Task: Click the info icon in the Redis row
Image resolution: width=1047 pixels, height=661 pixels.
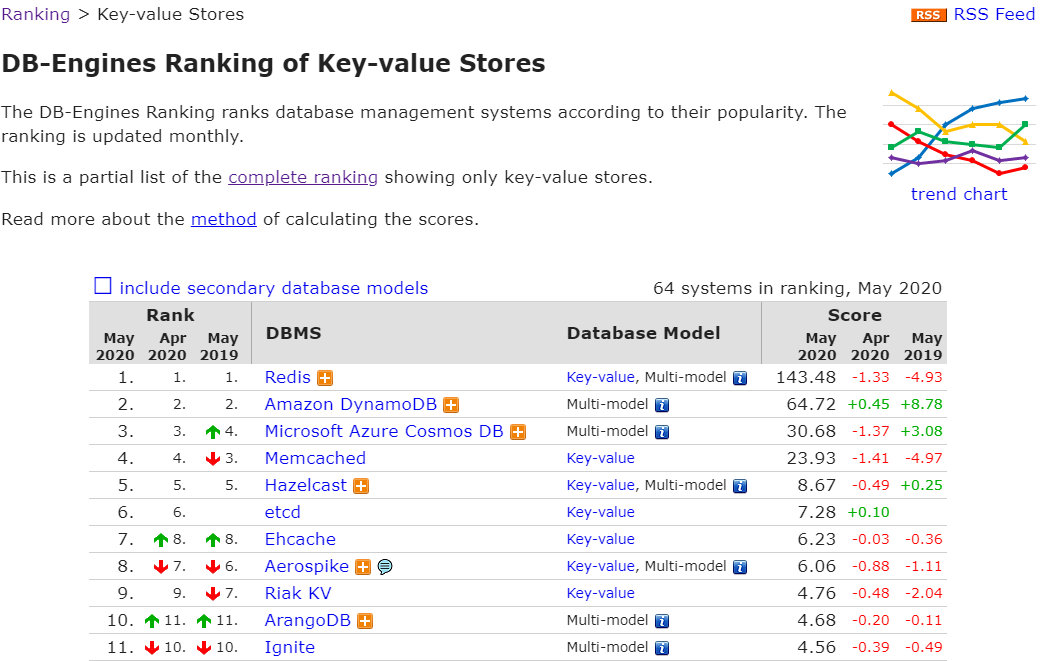Action: pyautogui.click(x=740, y=378)
